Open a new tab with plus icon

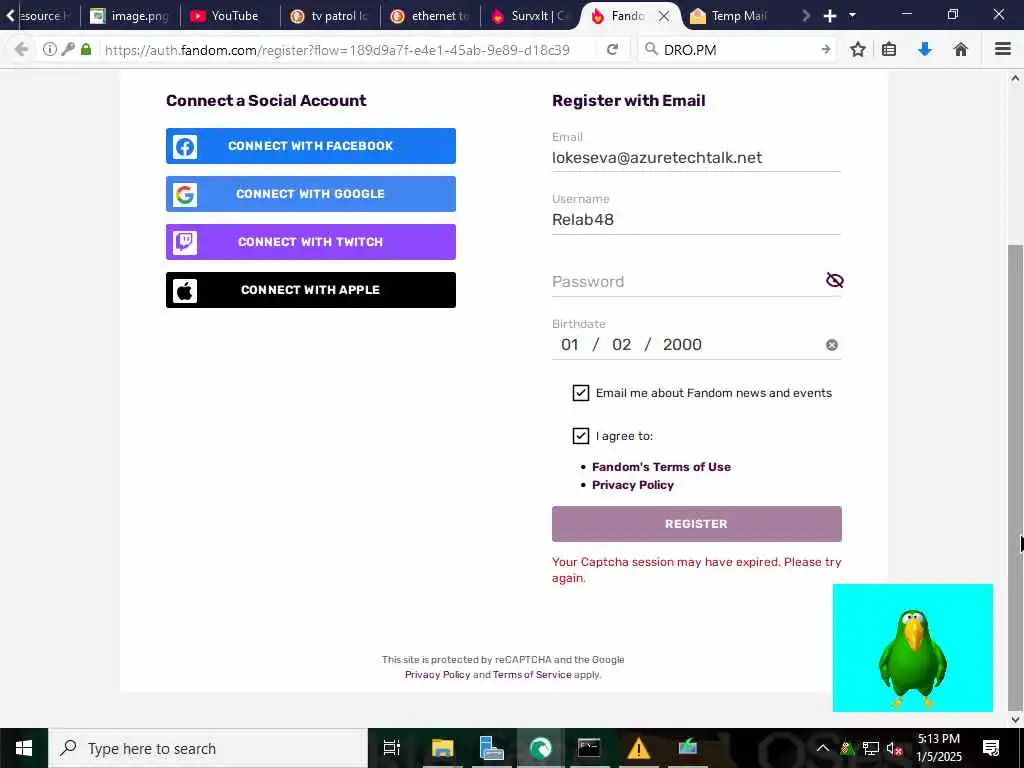[829, 16]
